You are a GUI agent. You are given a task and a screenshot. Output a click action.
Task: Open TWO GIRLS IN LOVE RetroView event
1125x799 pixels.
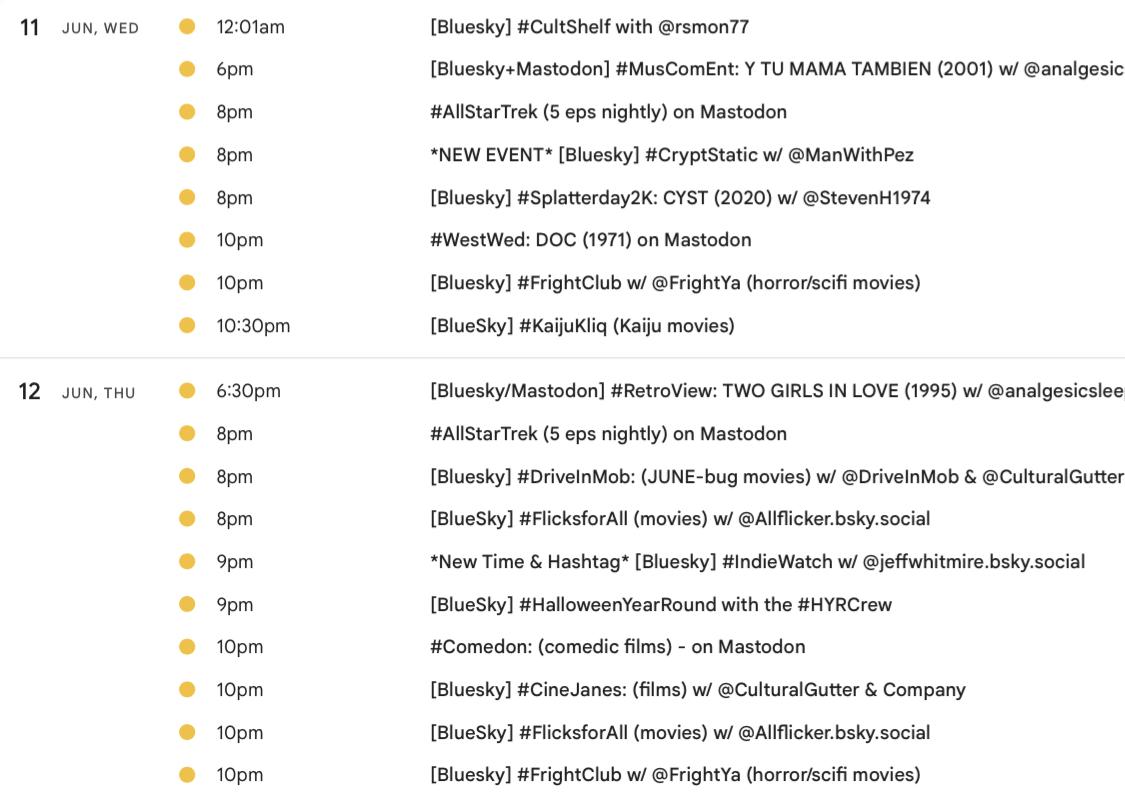pos(776,391)
